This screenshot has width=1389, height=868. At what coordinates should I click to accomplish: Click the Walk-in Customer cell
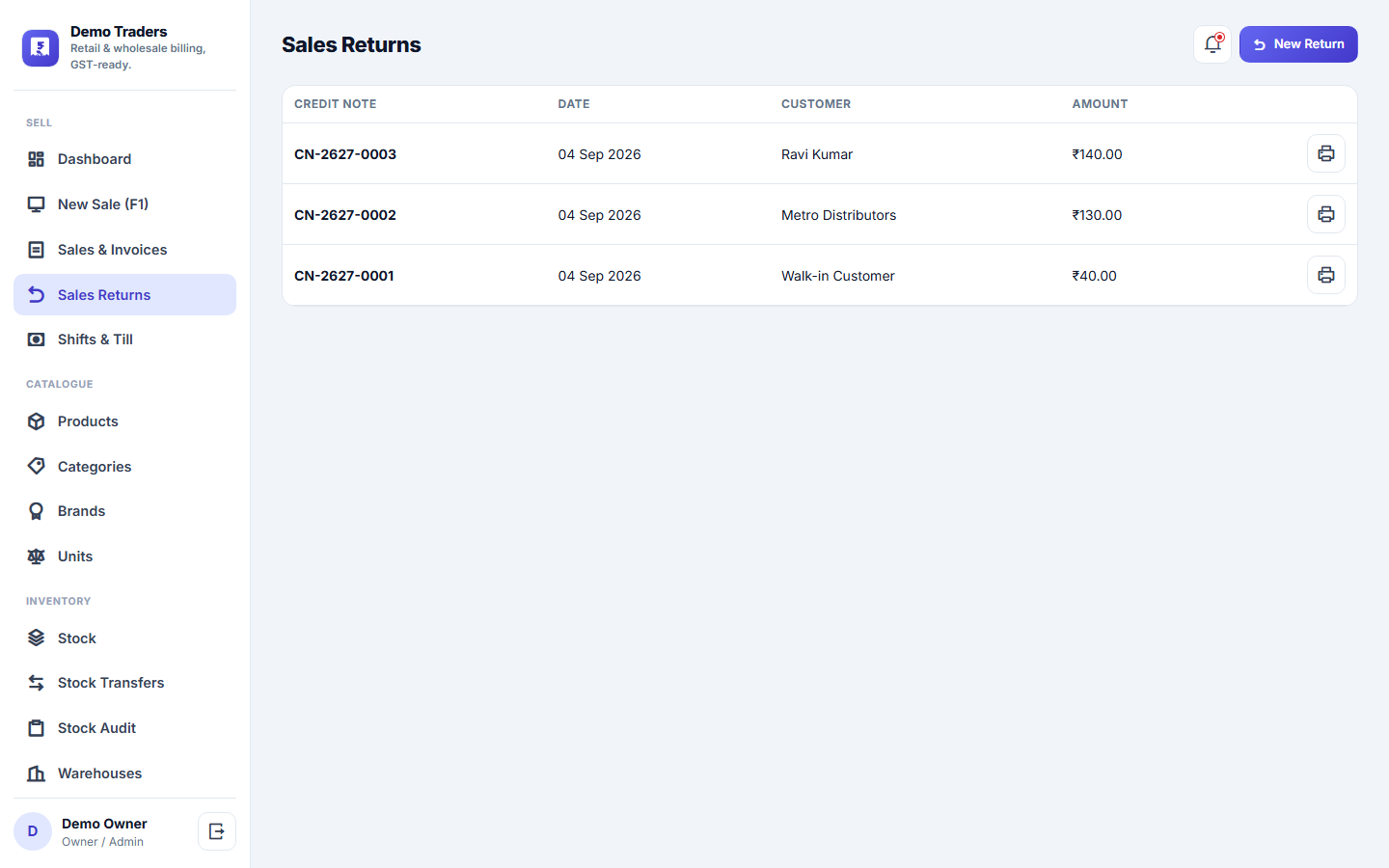838,276
